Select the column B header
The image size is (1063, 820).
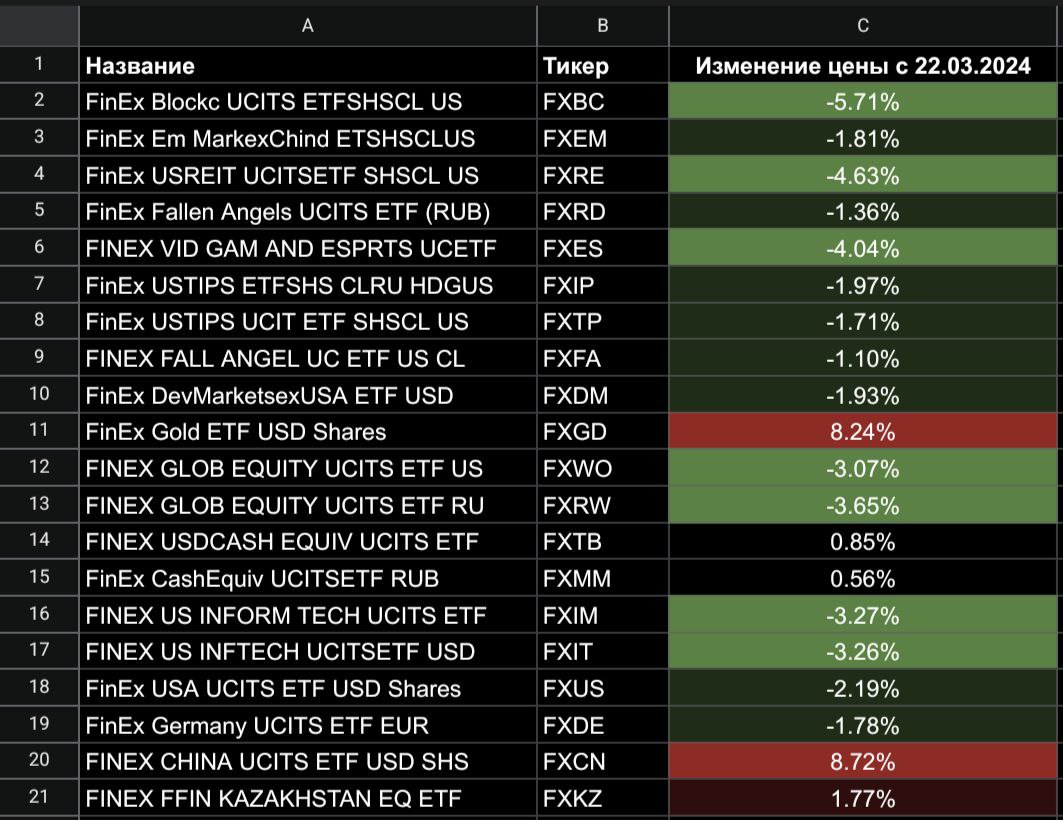tap(601, 27)
